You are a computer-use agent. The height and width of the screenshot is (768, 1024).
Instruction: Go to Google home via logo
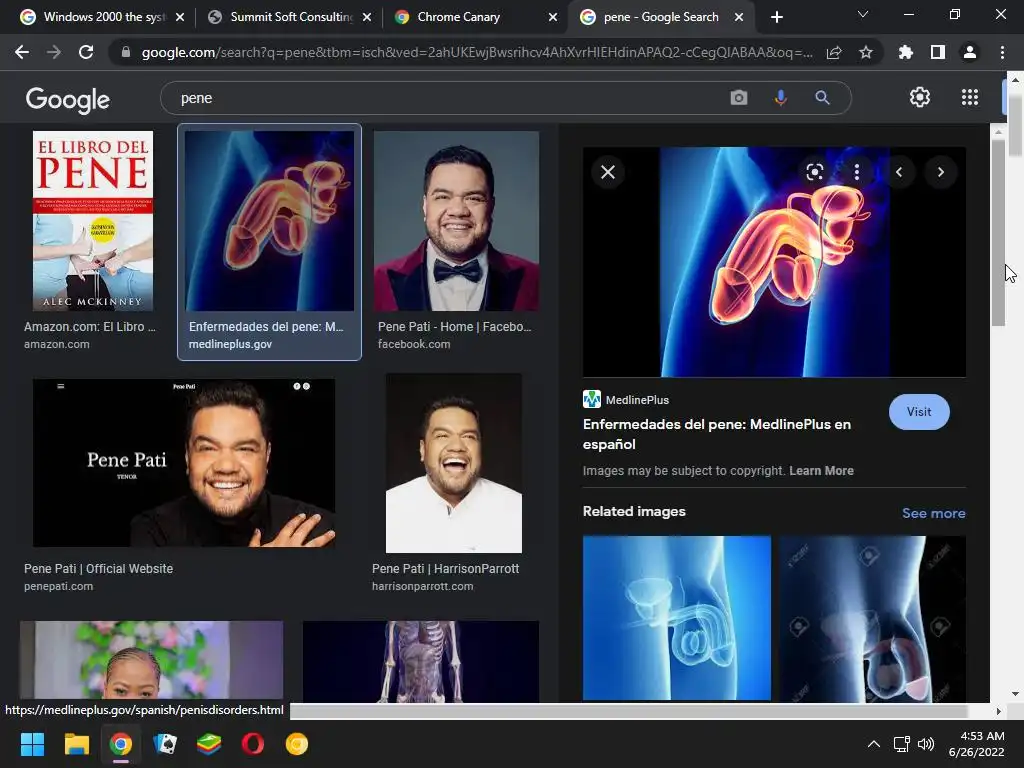pos(68,99)
